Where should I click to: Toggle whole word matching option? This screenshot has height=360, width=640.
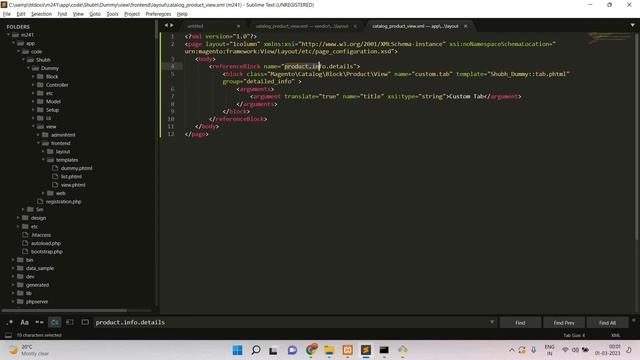(39, 322)
